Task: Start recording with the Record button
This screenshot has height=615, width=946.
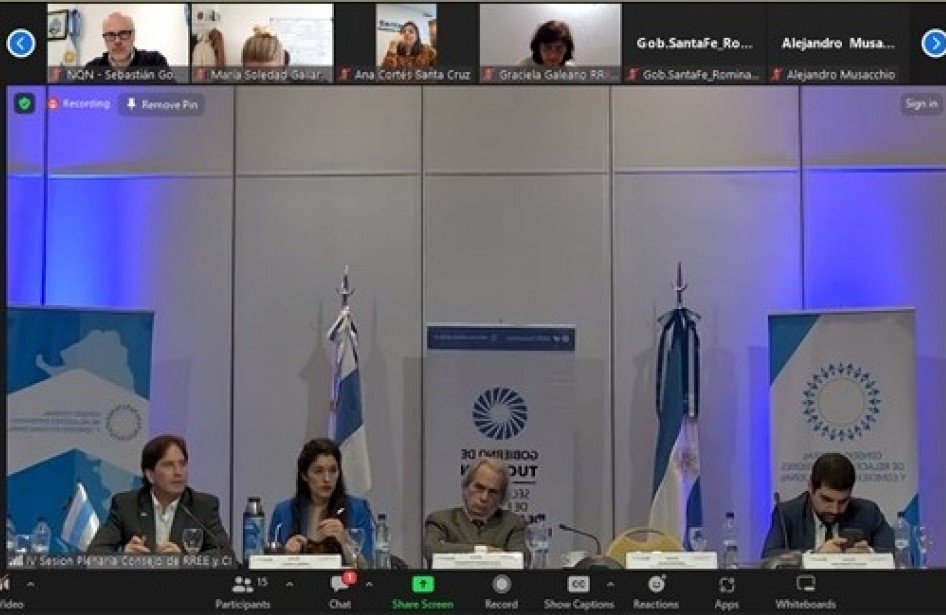Action: click(x=501, y=589)
